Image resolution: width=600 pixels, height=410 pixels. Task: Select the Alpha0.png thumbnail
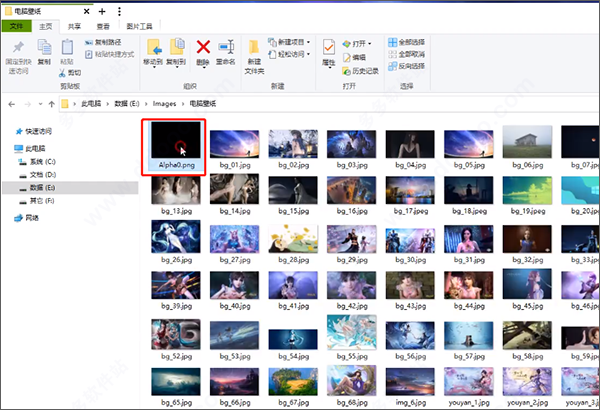pos(176,140)
